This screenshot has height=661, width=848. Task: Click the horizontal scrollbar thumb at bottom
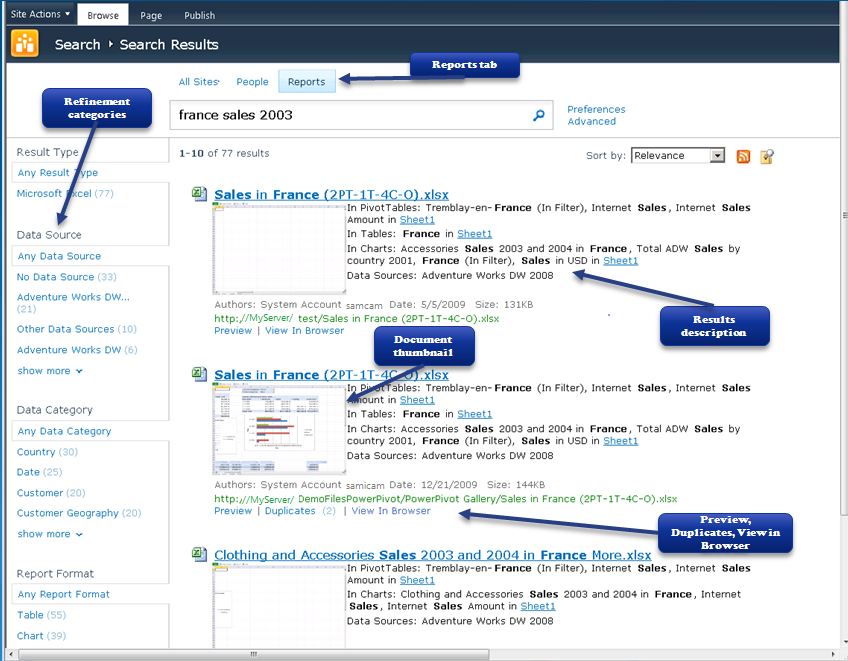coord(253,655)
